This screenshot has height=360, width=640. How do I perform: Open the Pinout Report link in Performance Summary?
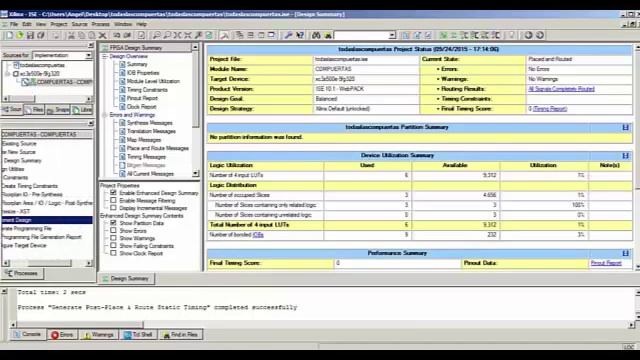[606, 263]
